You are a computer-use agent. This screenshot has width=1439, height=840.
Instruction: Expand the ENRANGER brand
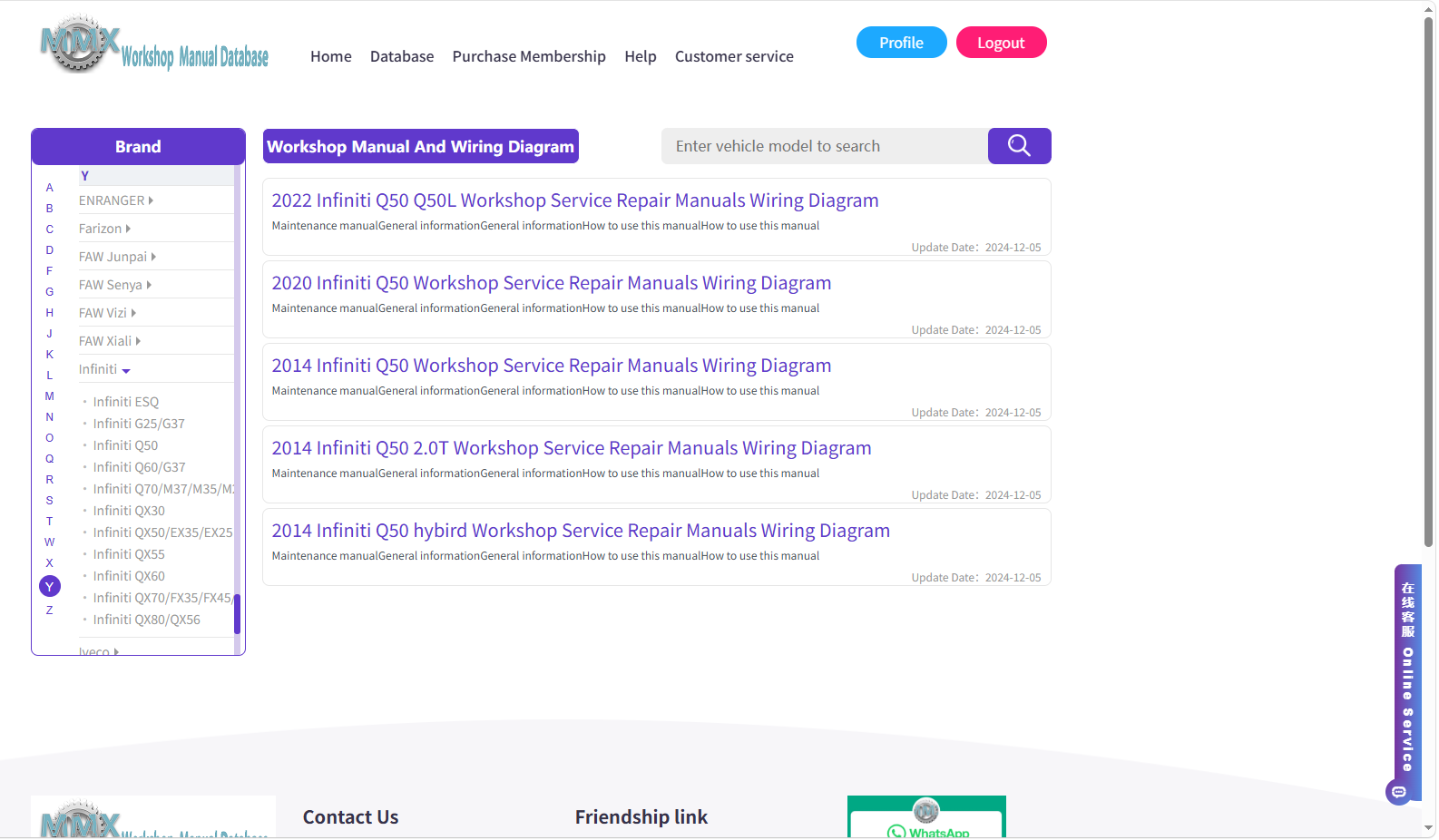(116, 200)
